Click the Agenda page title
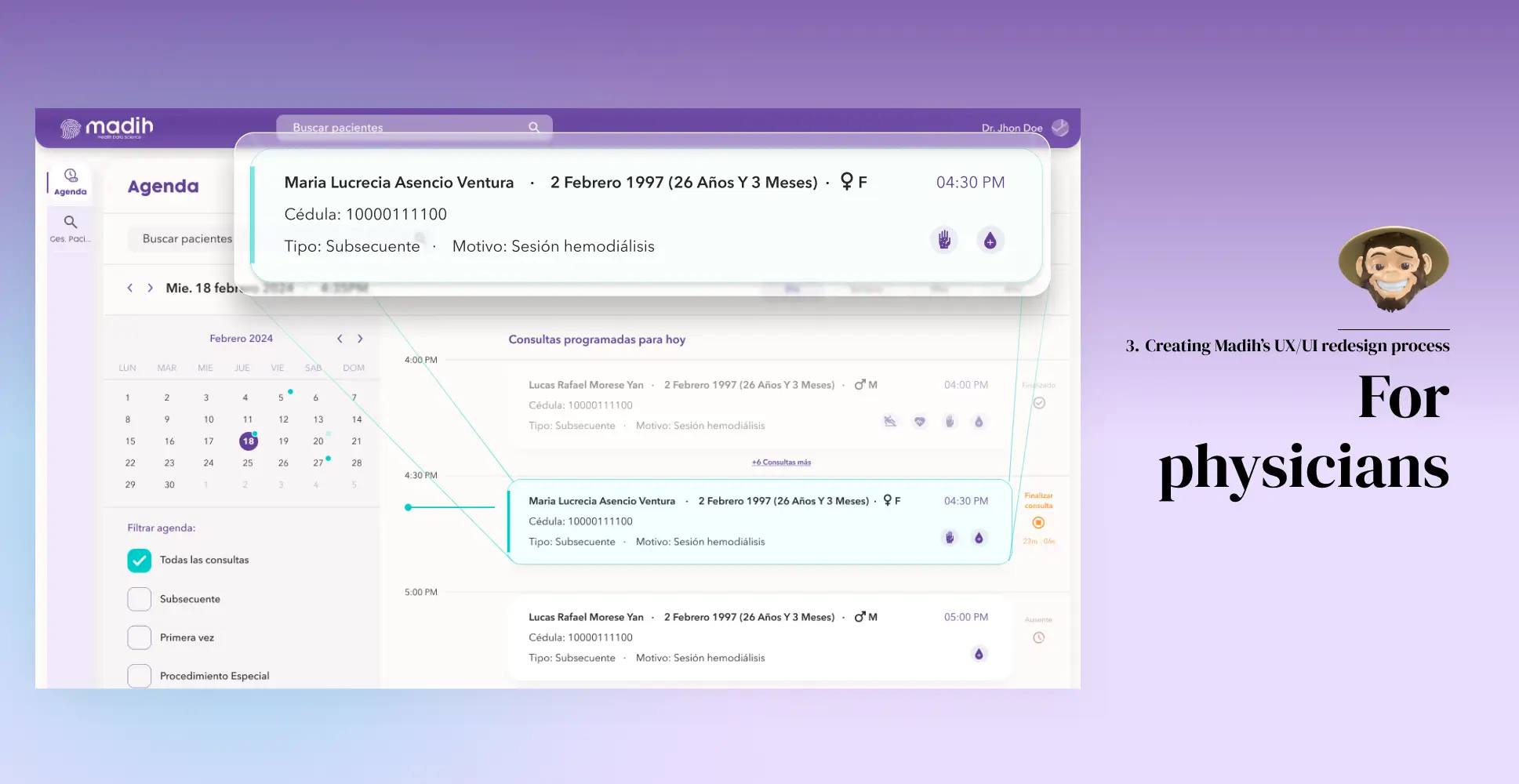 pos(163,187)
